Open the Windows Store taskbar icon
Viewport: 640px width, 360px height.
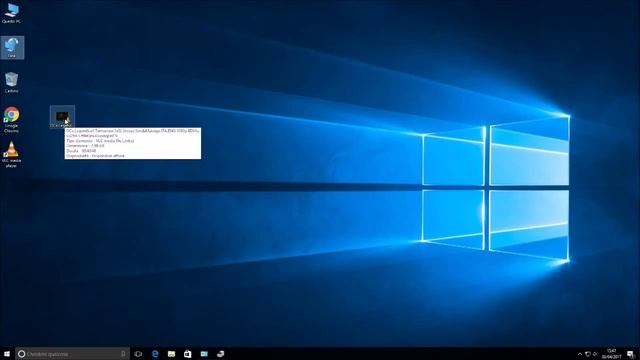(188, 354)
